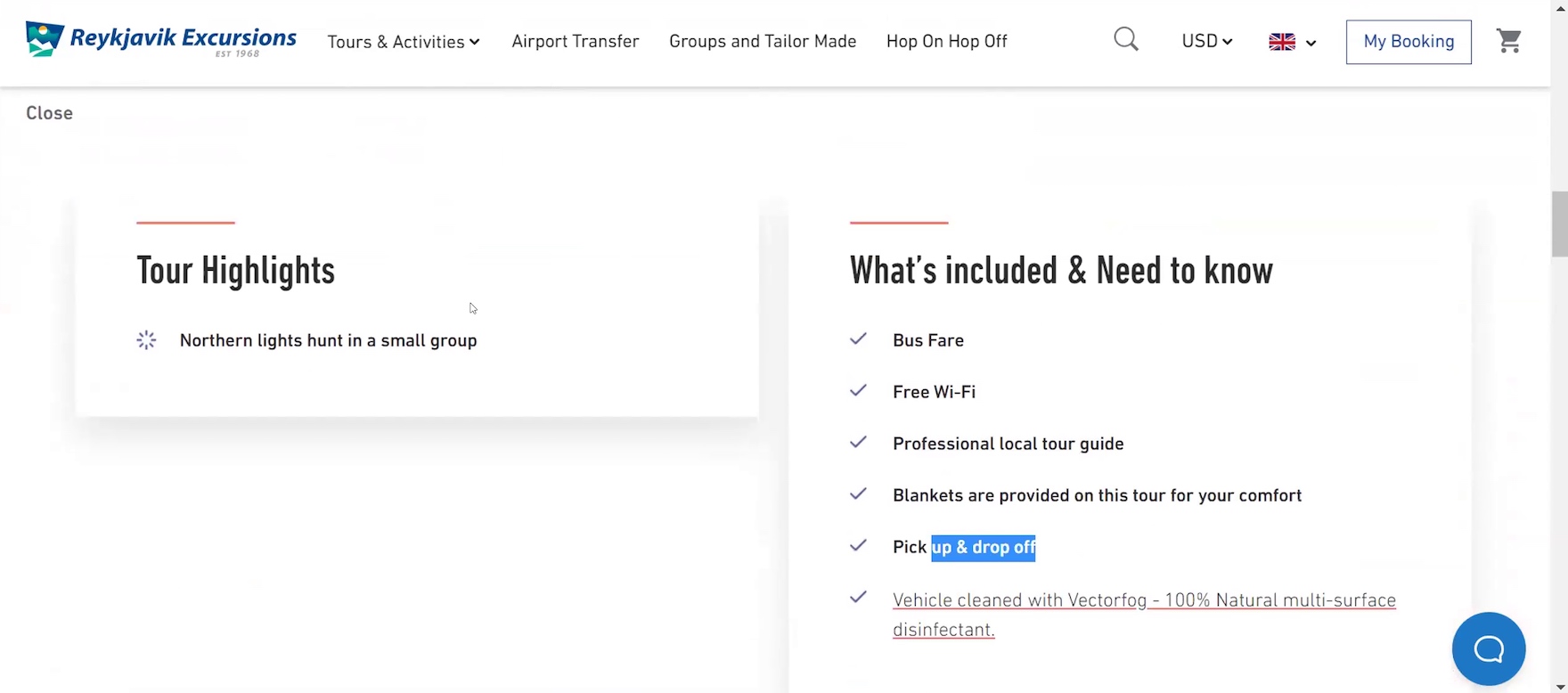Open the search magnifier icon
The height and width of the screenshot is (693, 1568).
(x=1126, y=40)
